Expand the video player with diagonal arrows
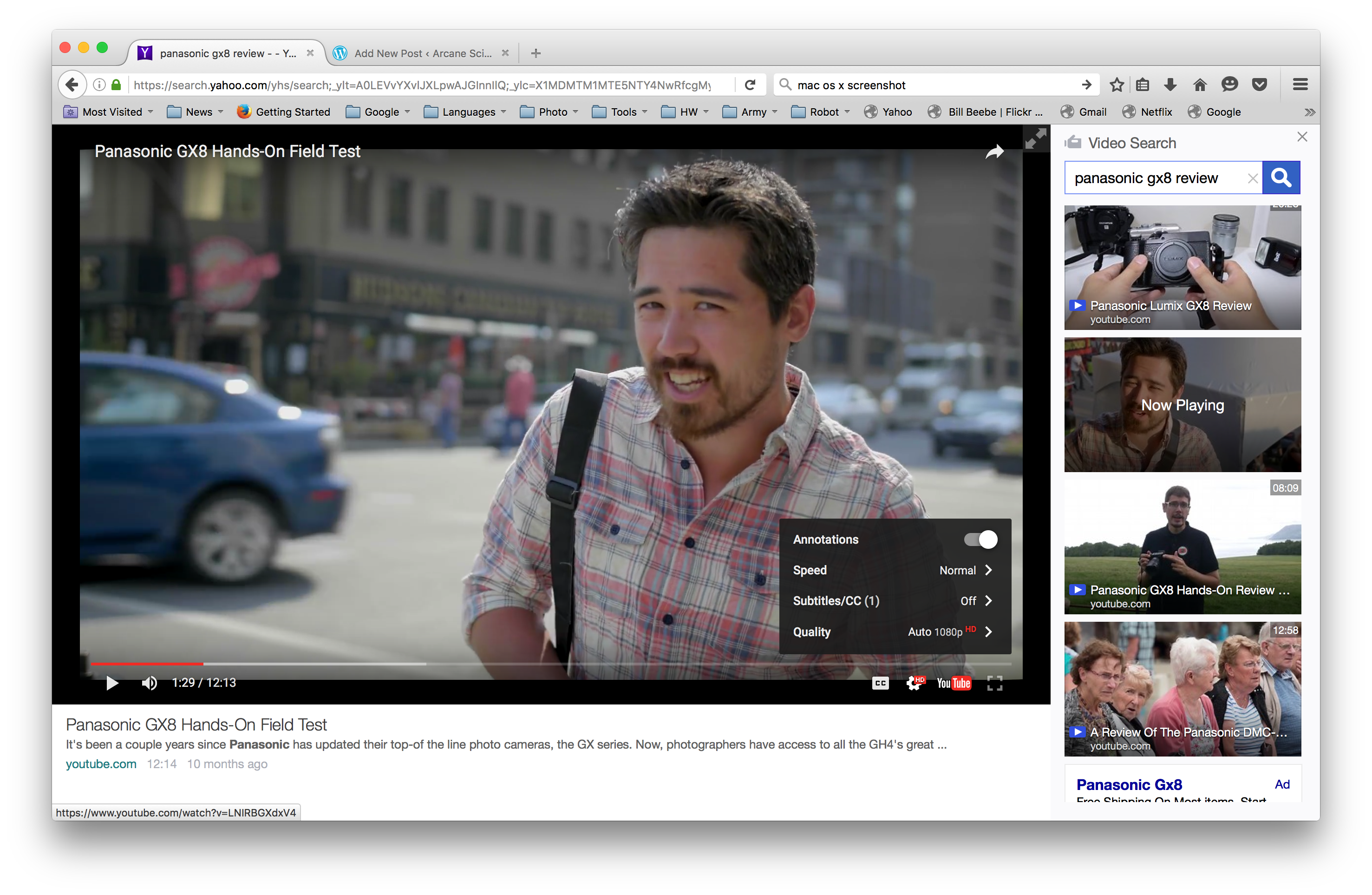The image size is (1372, 895). [x=1035, y=139]
